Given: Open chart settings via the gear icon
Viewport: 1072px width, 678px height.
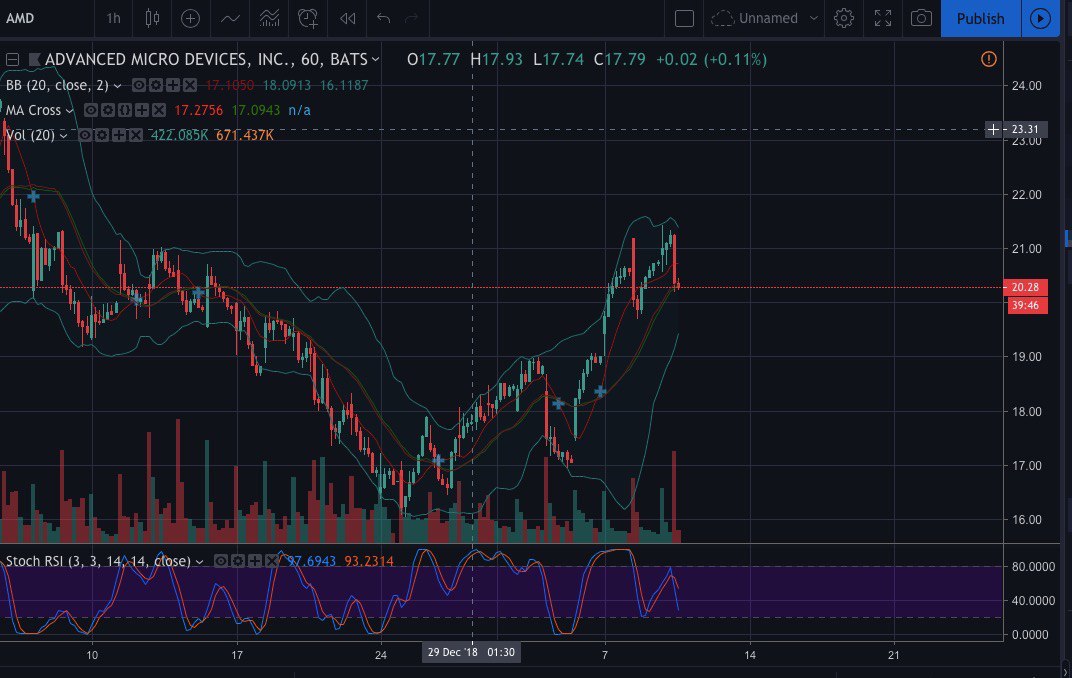Looking at the screenshot, I should (x=844, y=18).
